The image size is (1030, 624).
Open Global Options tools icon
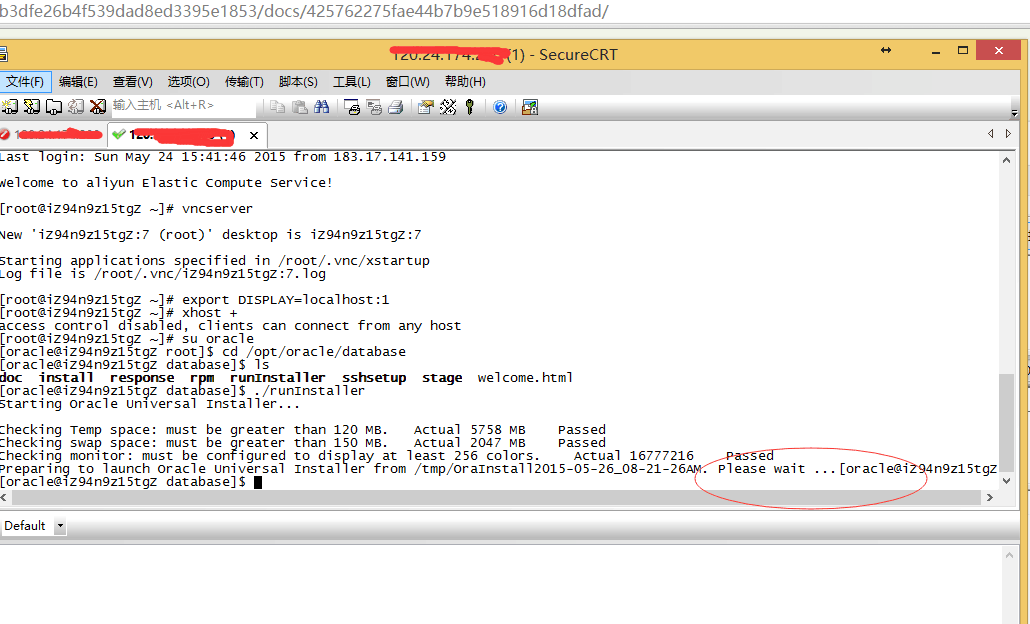pos(447,107)
